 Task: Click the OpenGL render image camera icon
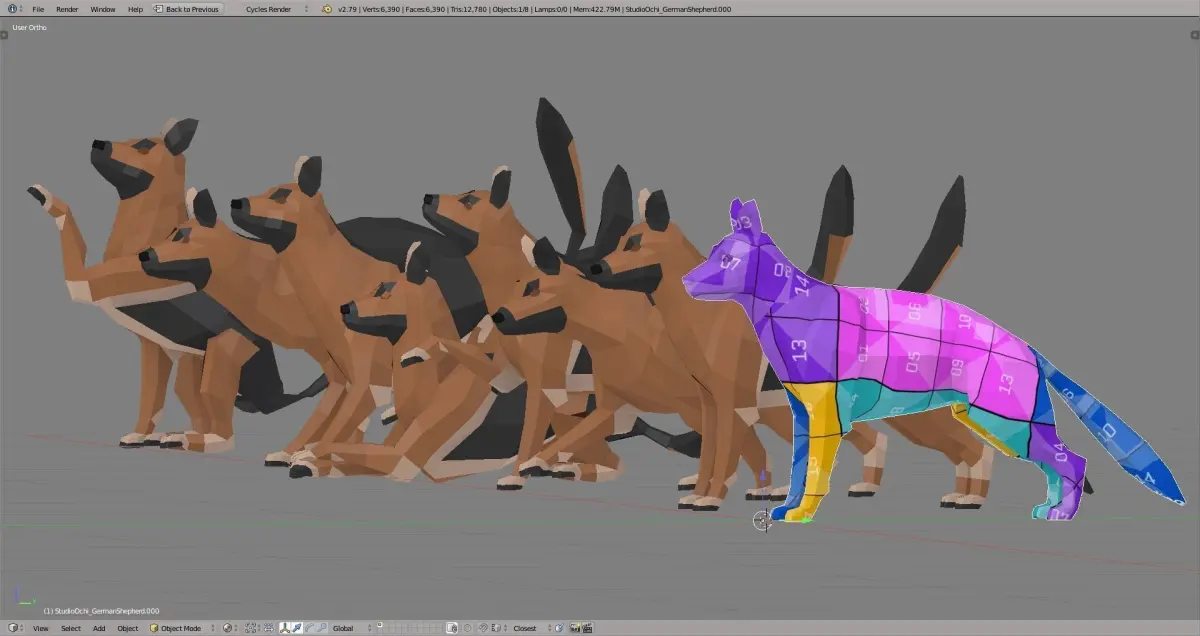[574, 628]
